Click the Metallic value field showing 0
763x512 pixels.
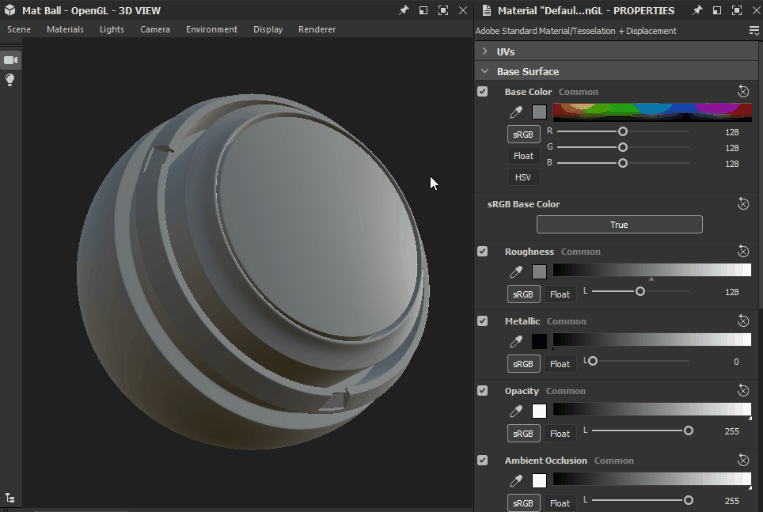coord(736,361)
